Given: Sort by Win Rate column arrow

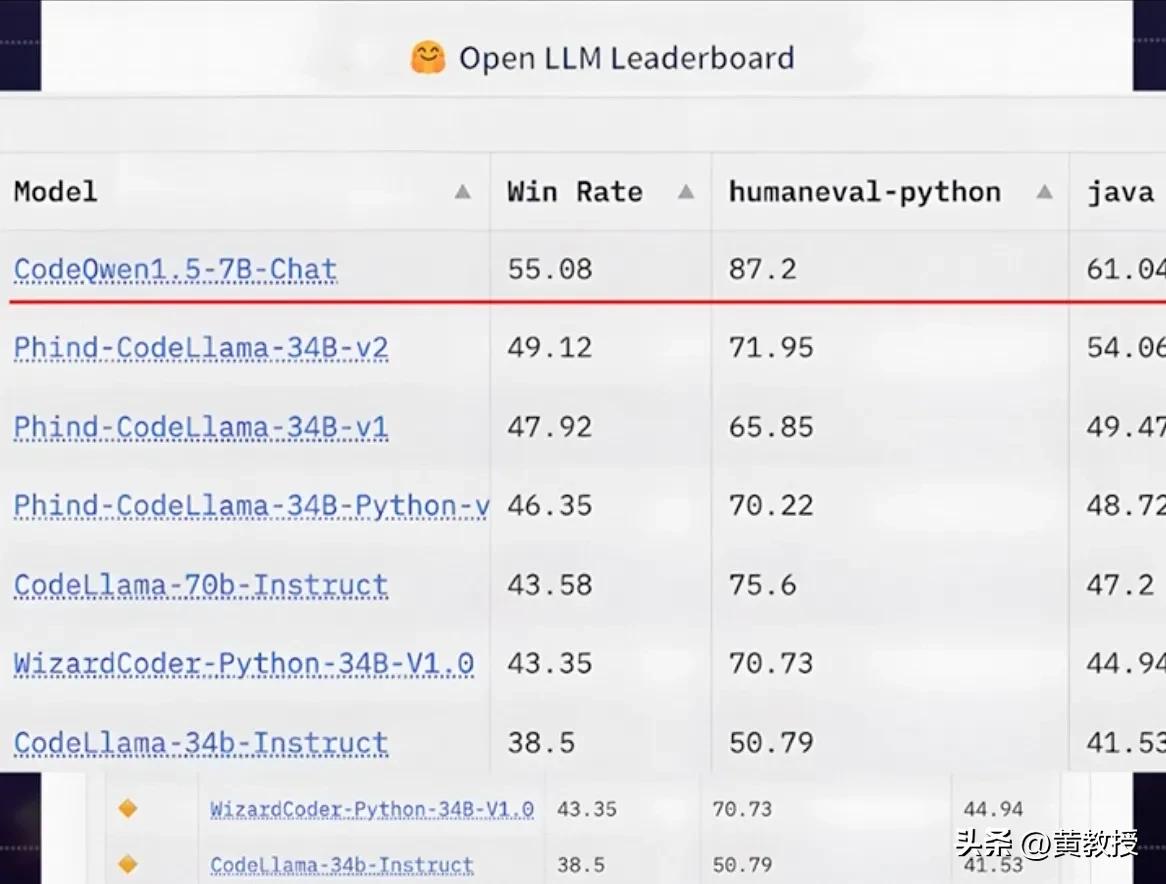Looking at the screenshot, I should pos(686,192).
